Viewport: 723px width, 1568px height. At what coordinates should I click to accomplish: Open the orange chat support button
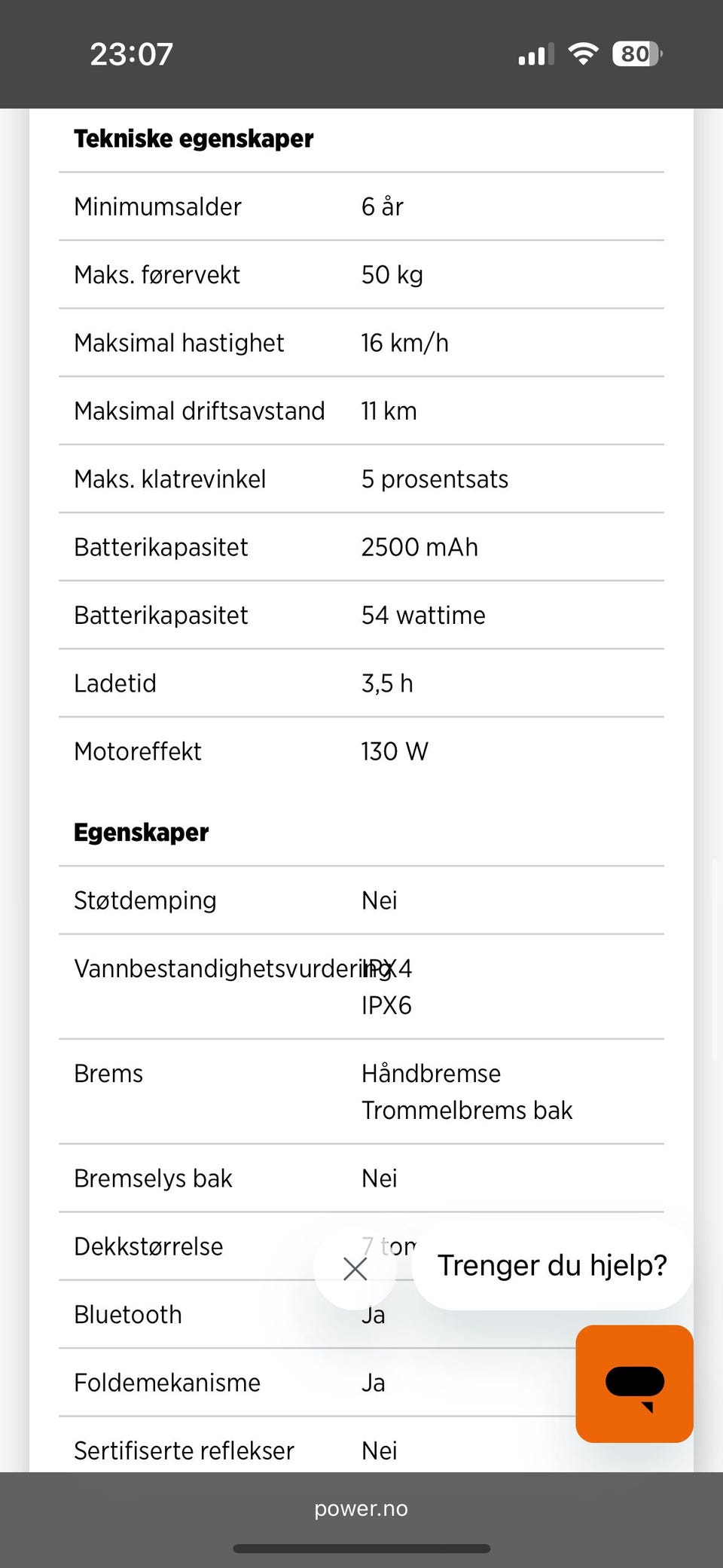(634, 1383)
